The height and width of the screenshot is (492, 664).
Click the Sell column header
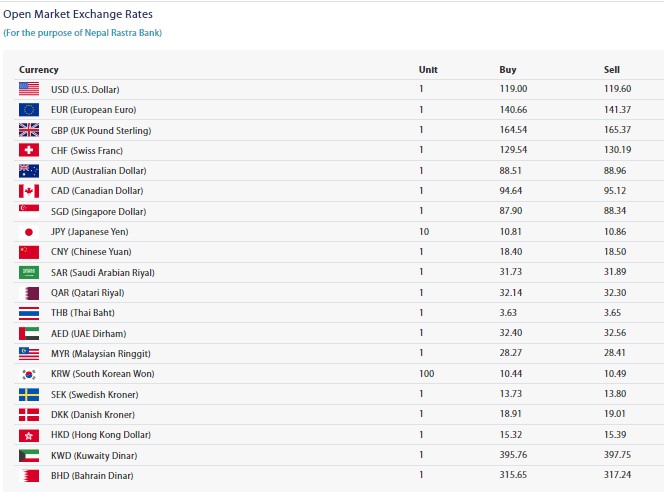[612, 70]
